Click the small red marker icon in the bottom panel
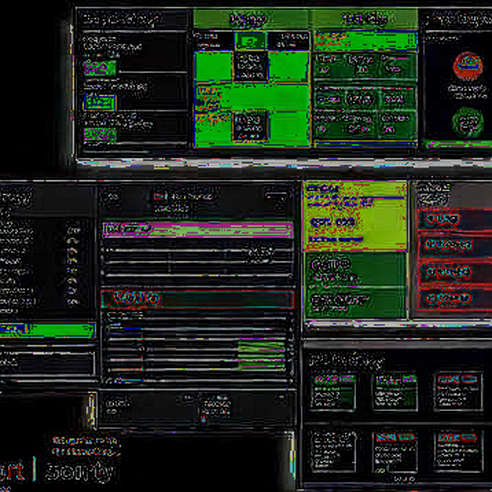This screenshot has height=492, width=492. tap(203, 419)
